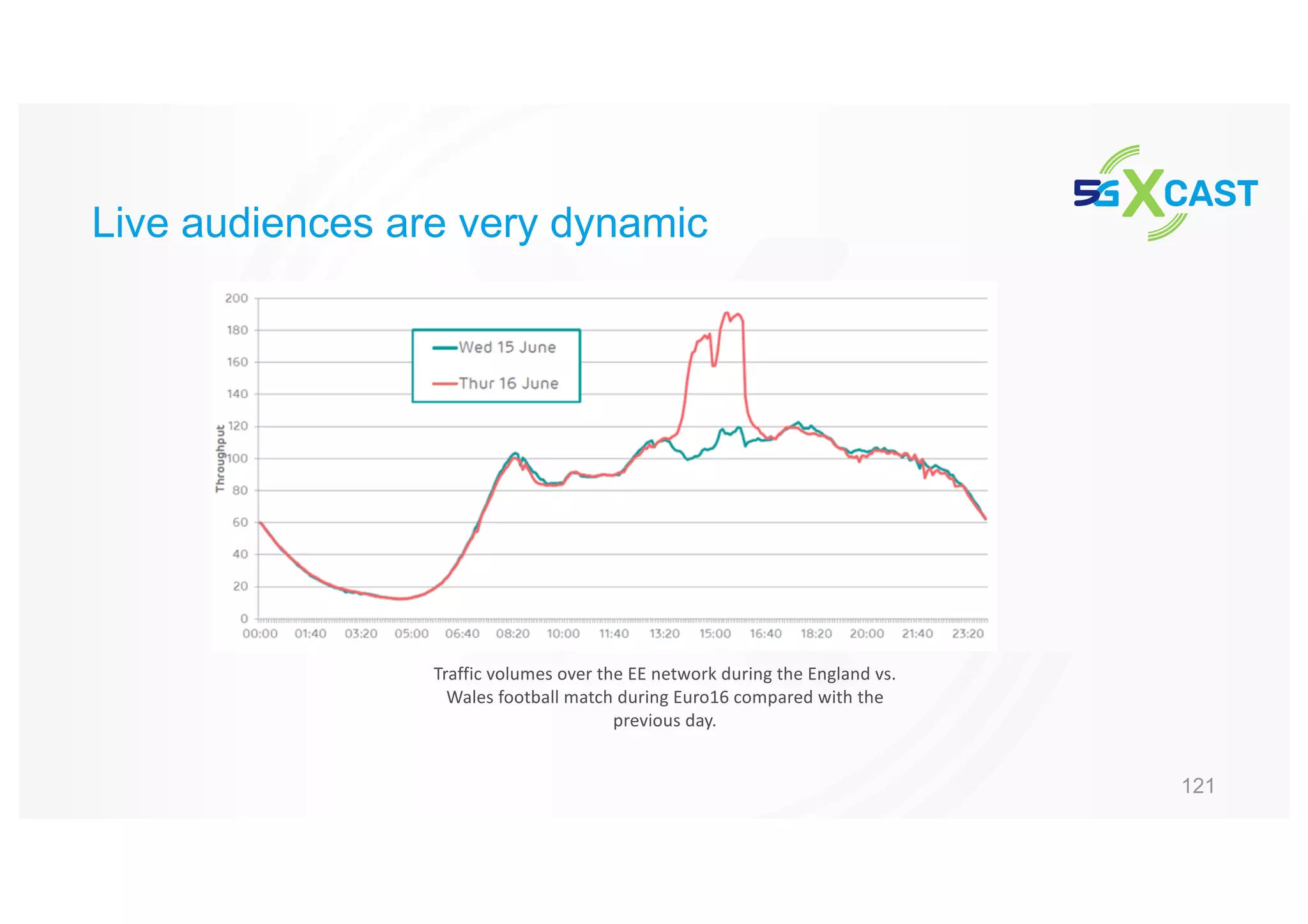Viewport: 1308px width, 924px height.
Task: Click the 11:40 time axis label
Action: point(614,633)
